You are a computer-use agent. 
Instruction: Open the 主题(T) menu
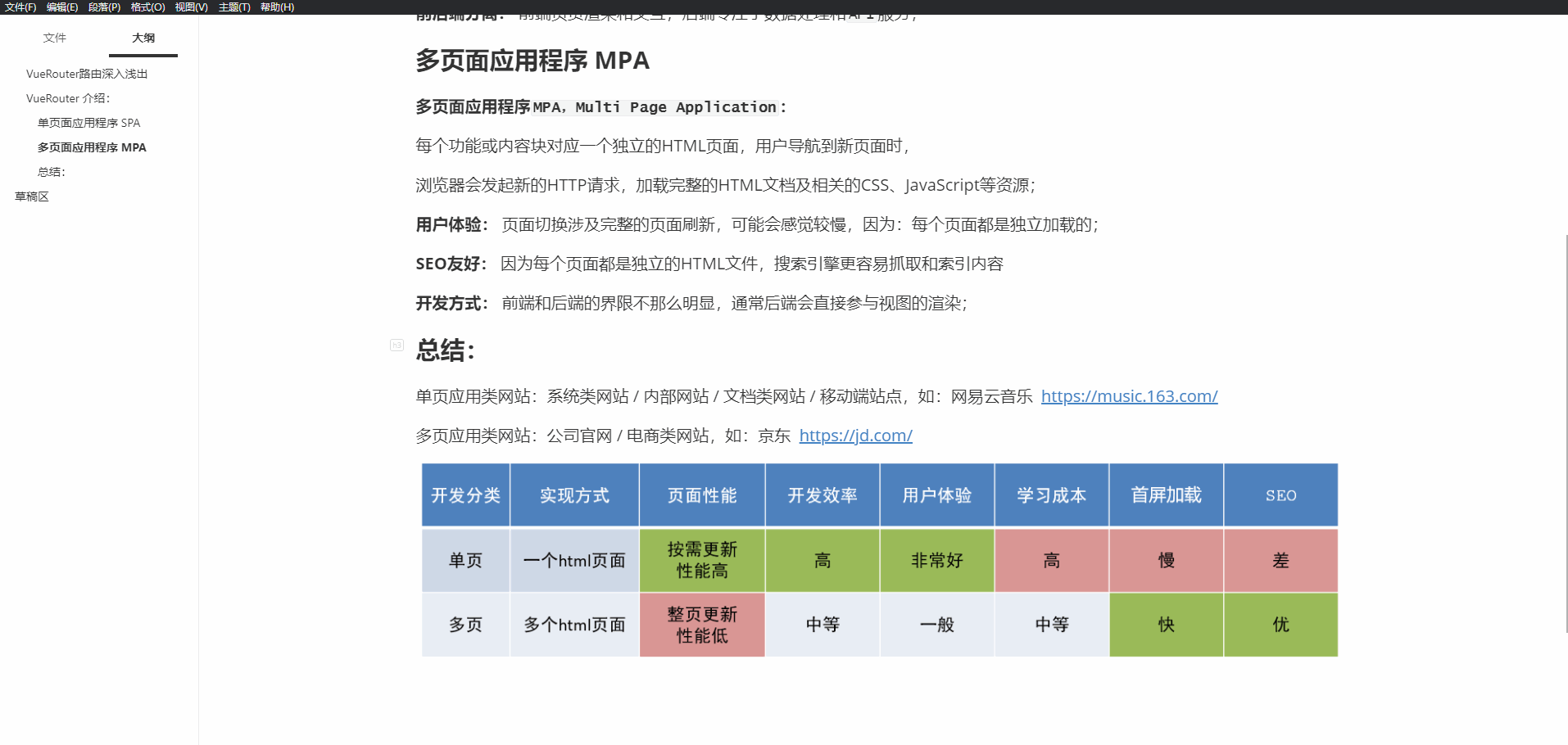[233, 7]
